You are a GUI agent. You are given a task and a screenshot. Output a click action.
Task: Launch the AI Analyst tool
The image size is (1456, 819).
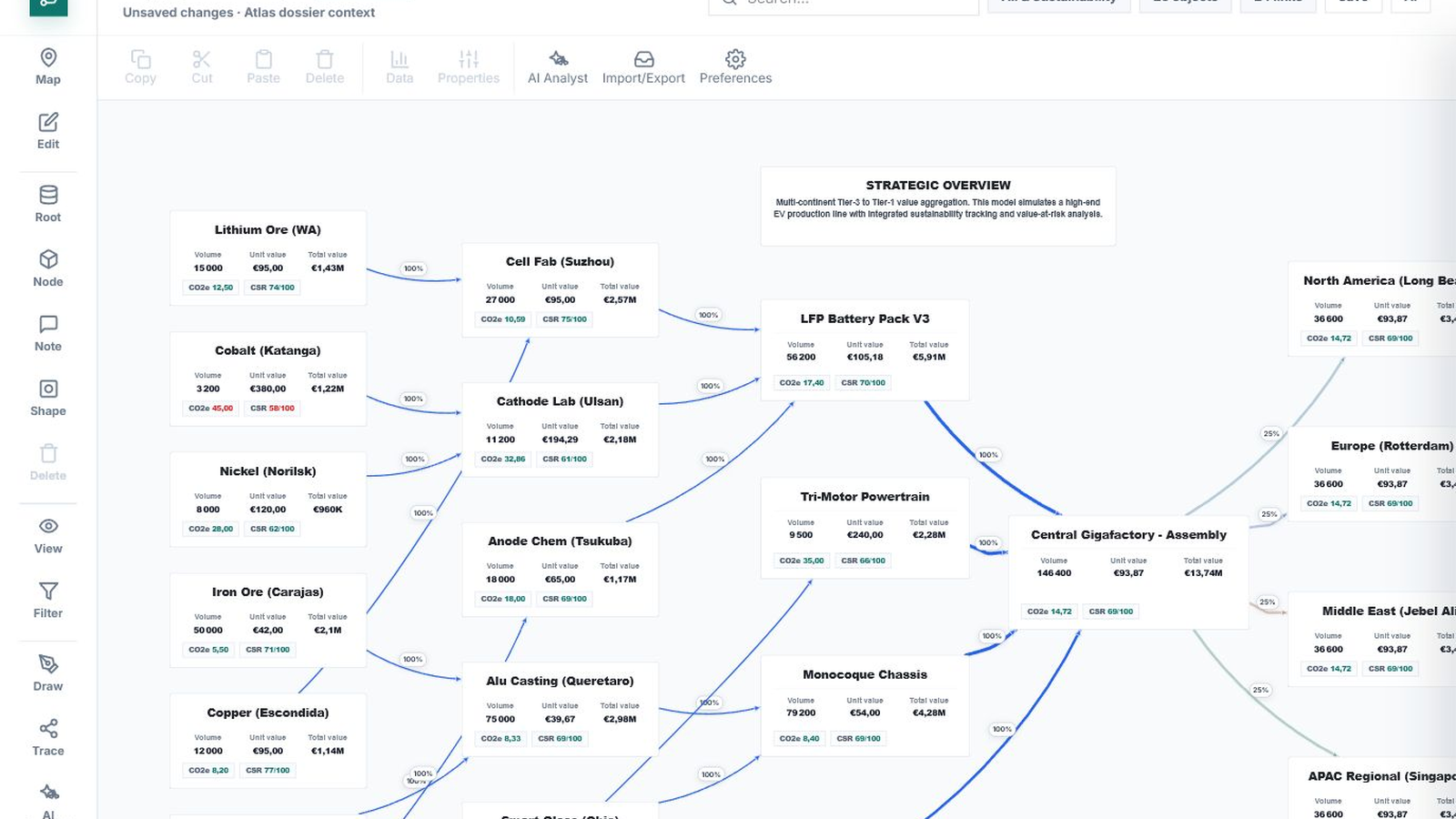coord(558,66)
